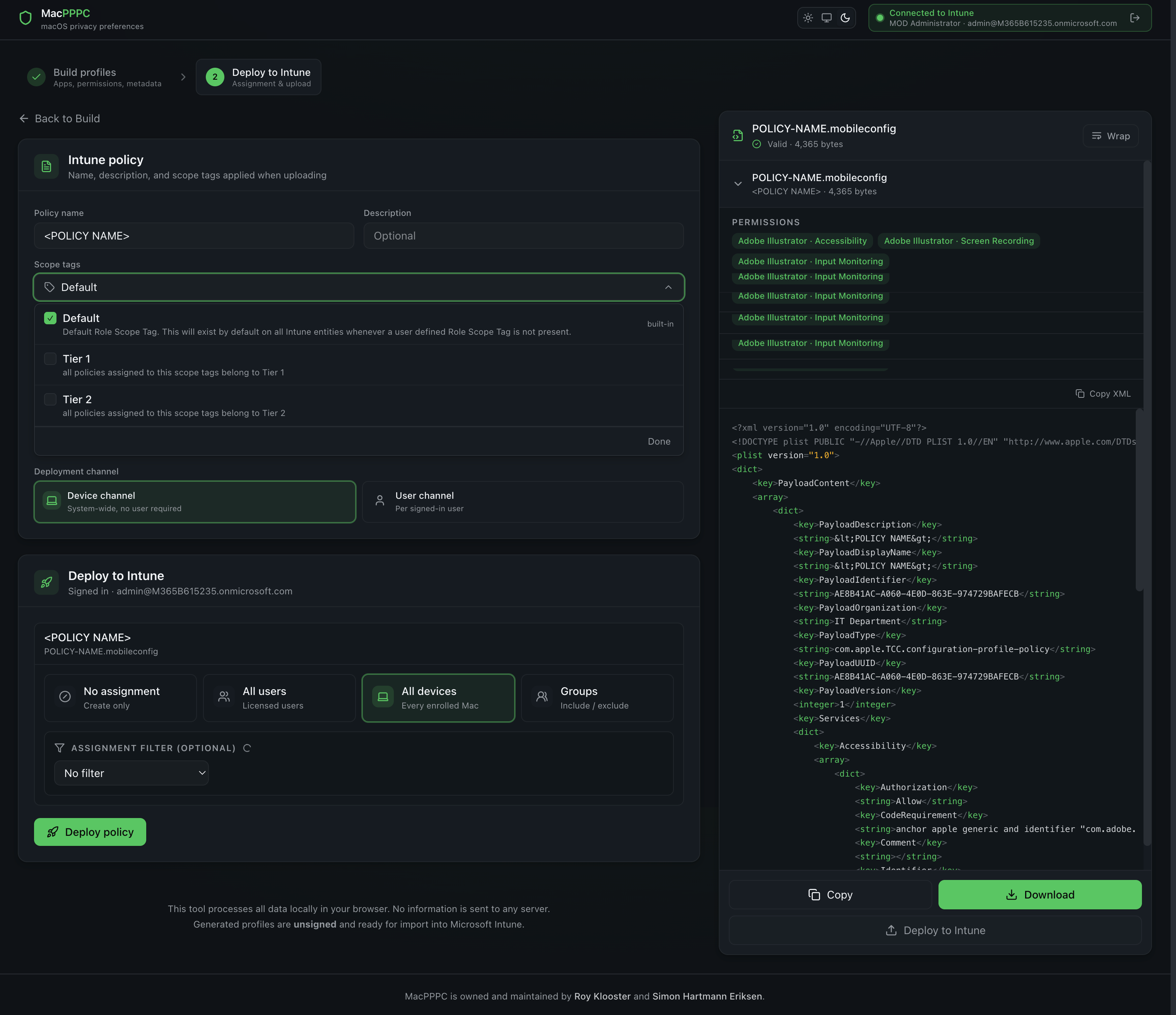
Task: Click the Build profiles checkmark icon
Action: coord(36,77)
